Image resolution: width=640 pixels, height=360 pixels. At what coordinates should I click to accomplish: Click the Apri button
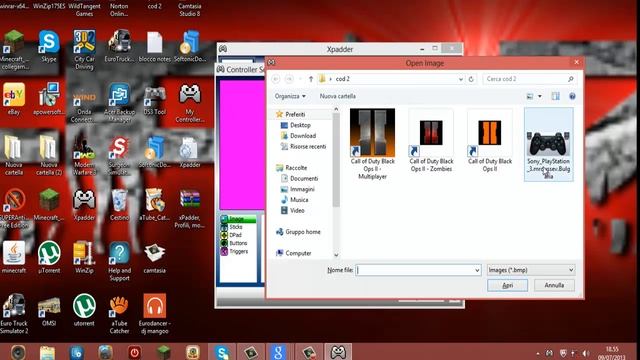(x=507, y=285)
